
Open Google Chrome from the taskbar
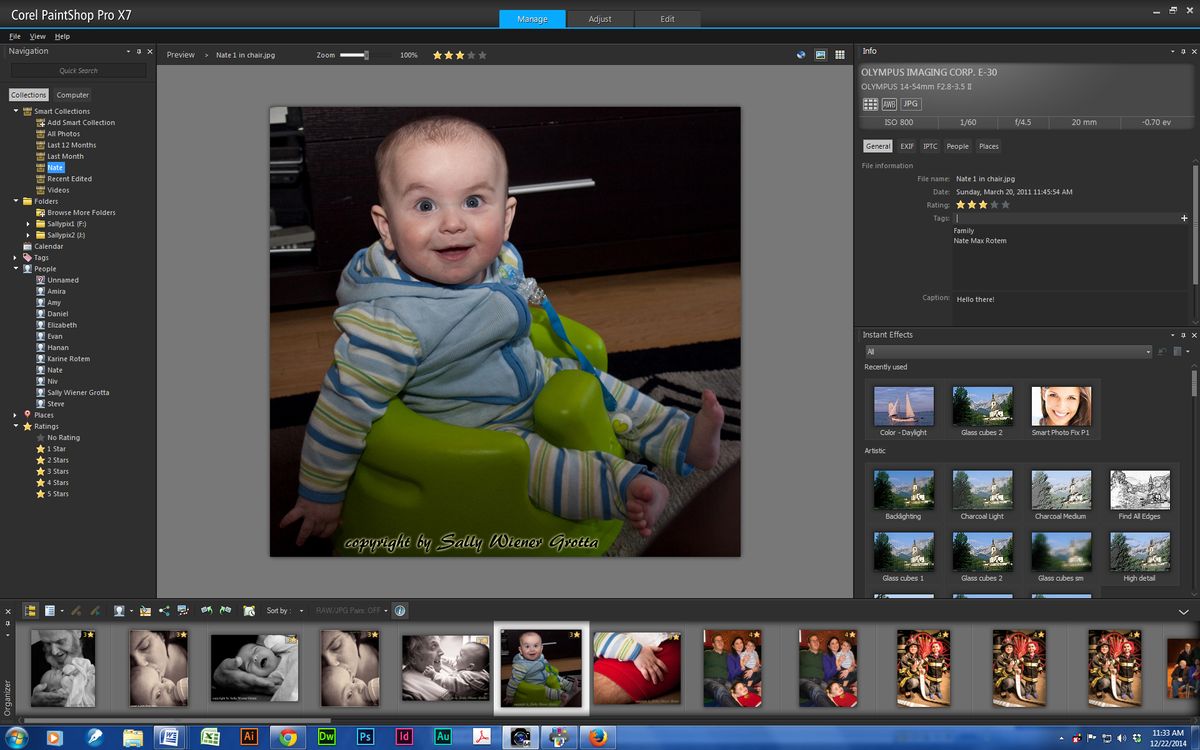tap(288, 737)
